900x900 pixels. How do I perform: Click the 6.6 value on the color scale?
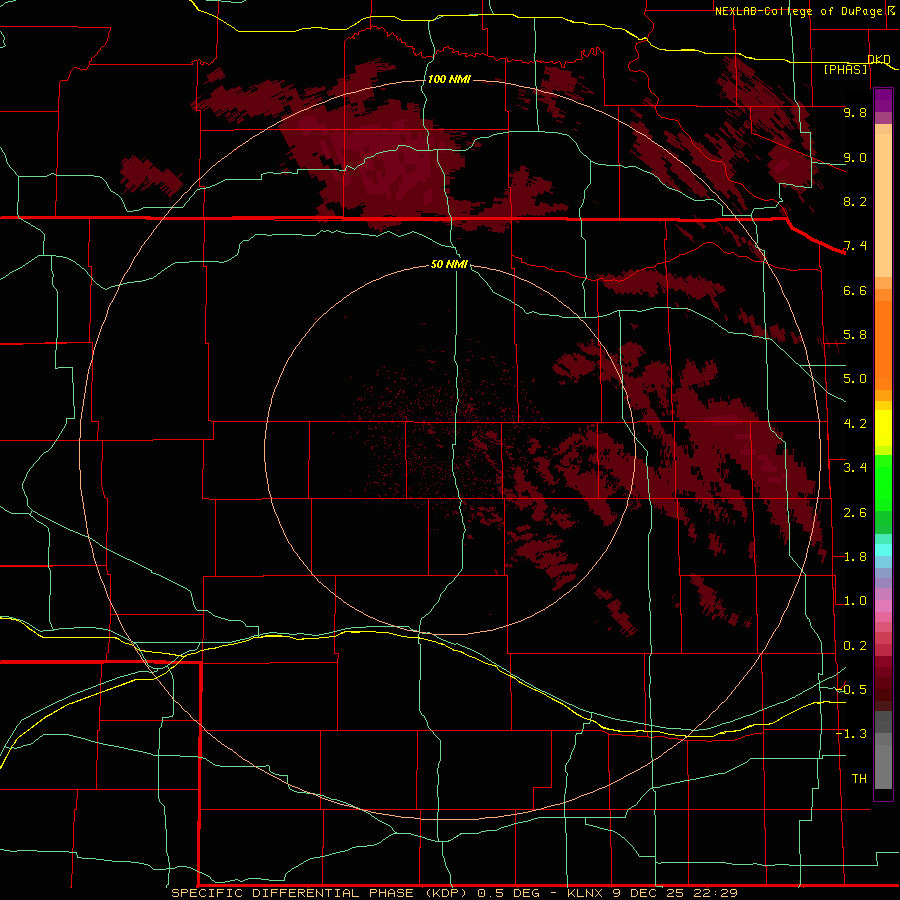pyautogui.click(x=855, y=290)
